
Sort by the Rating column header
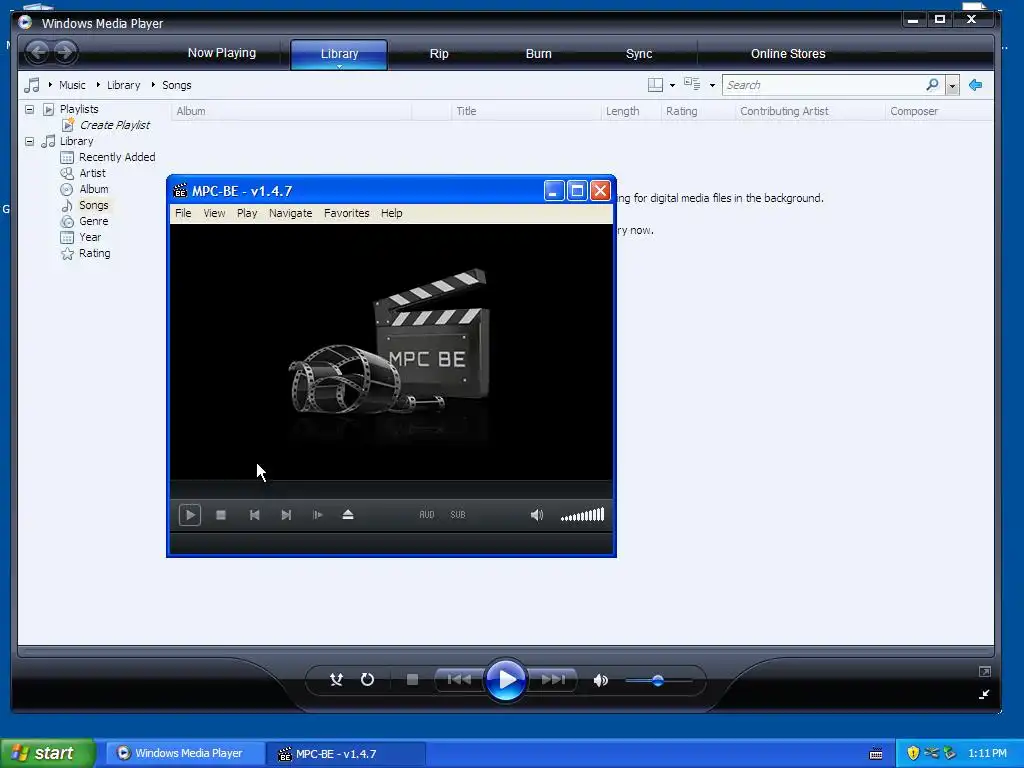[x=698, y=111]
